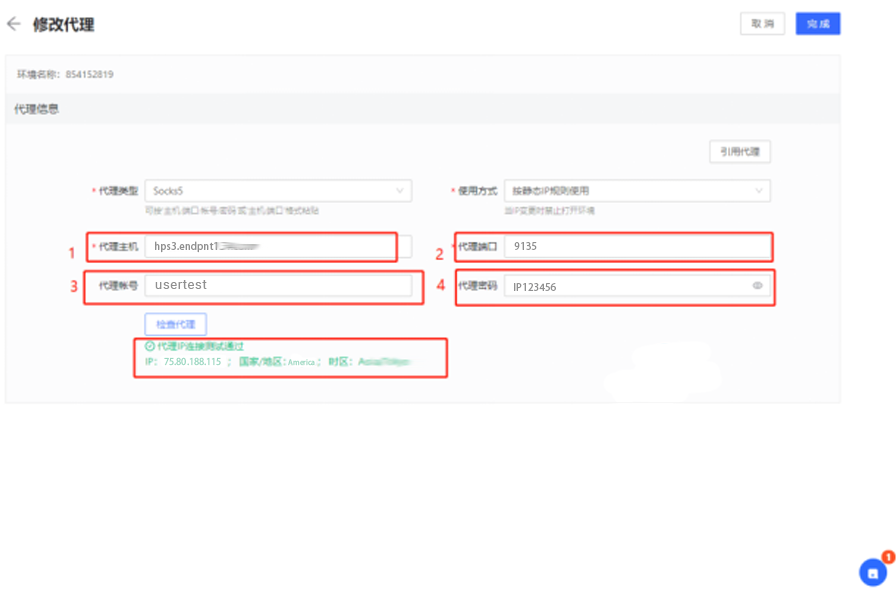
Task: Click the 取消 button
Action: 762,24
